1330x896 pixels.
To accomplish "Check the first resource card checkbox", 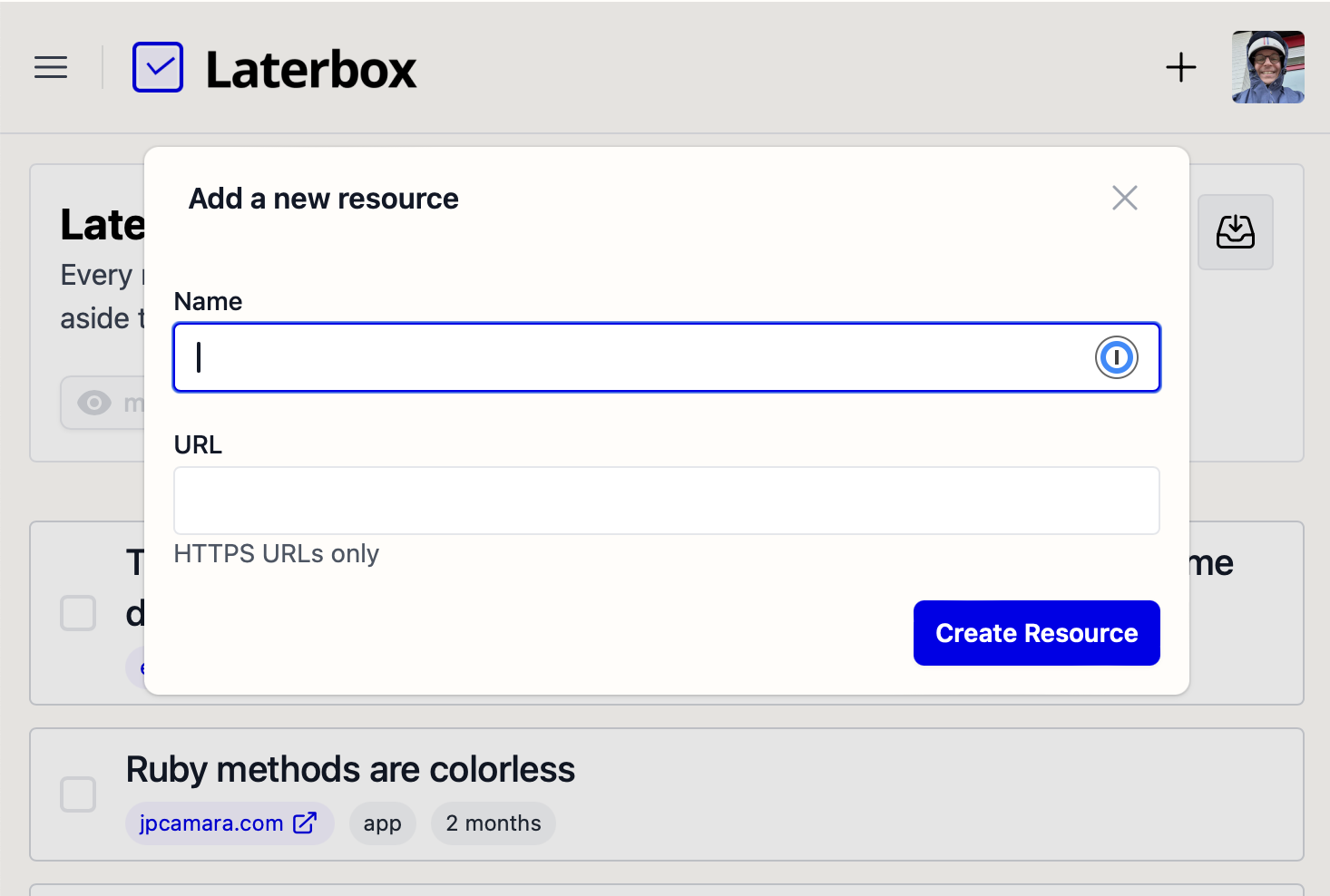I will (78, 613).
